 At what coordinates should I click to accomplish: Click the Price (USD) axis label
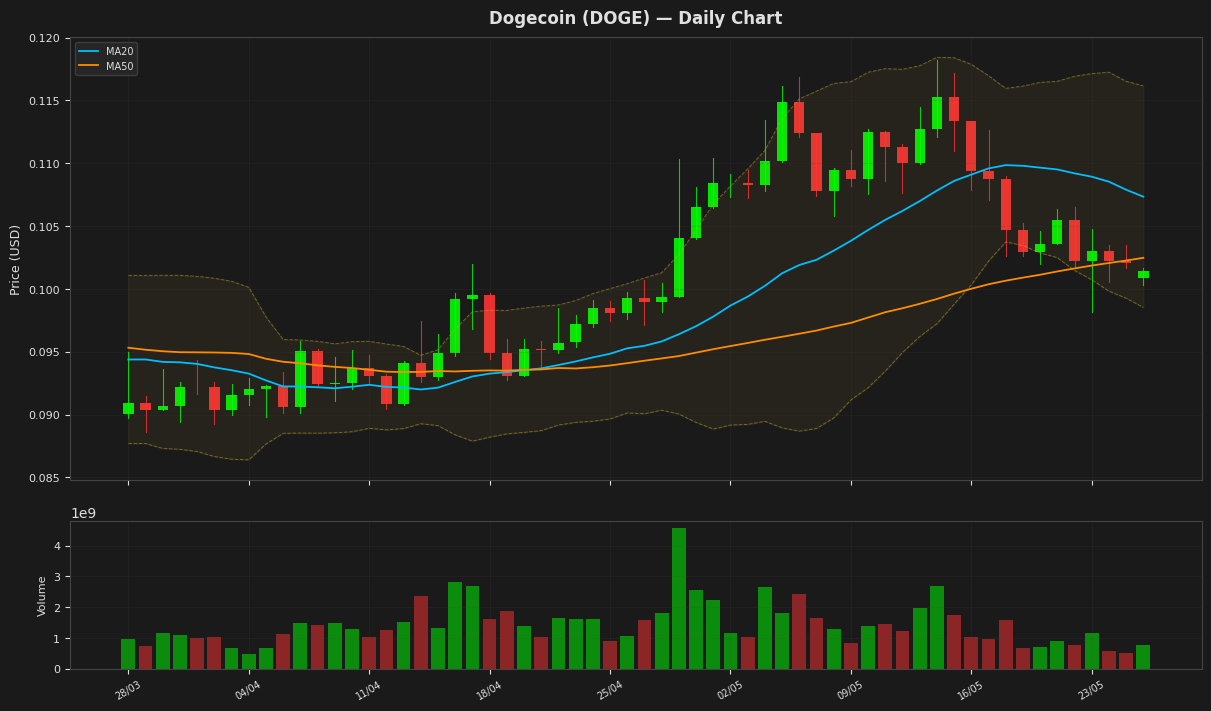(x=16, y=259)
